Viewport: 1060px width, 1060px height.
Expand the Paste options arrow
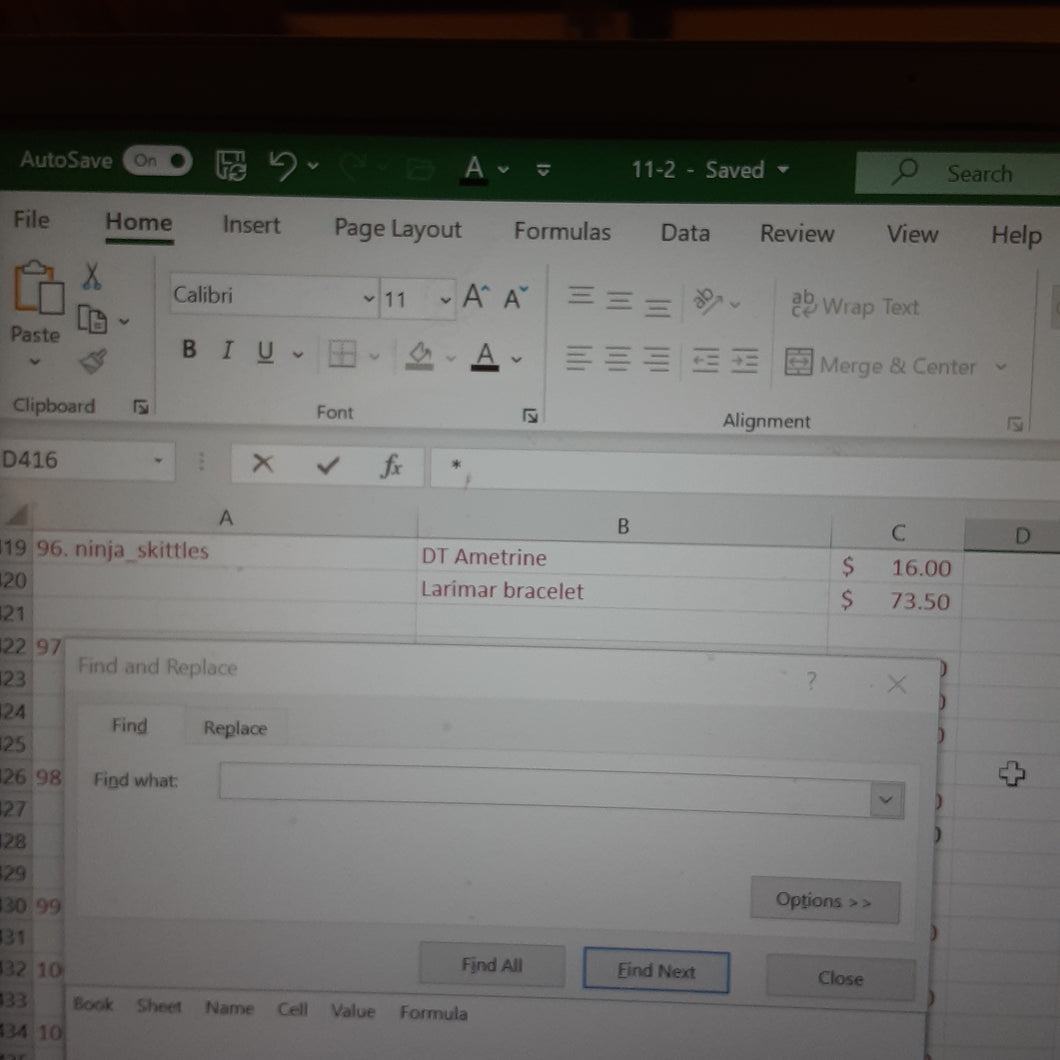pos(34,362)
